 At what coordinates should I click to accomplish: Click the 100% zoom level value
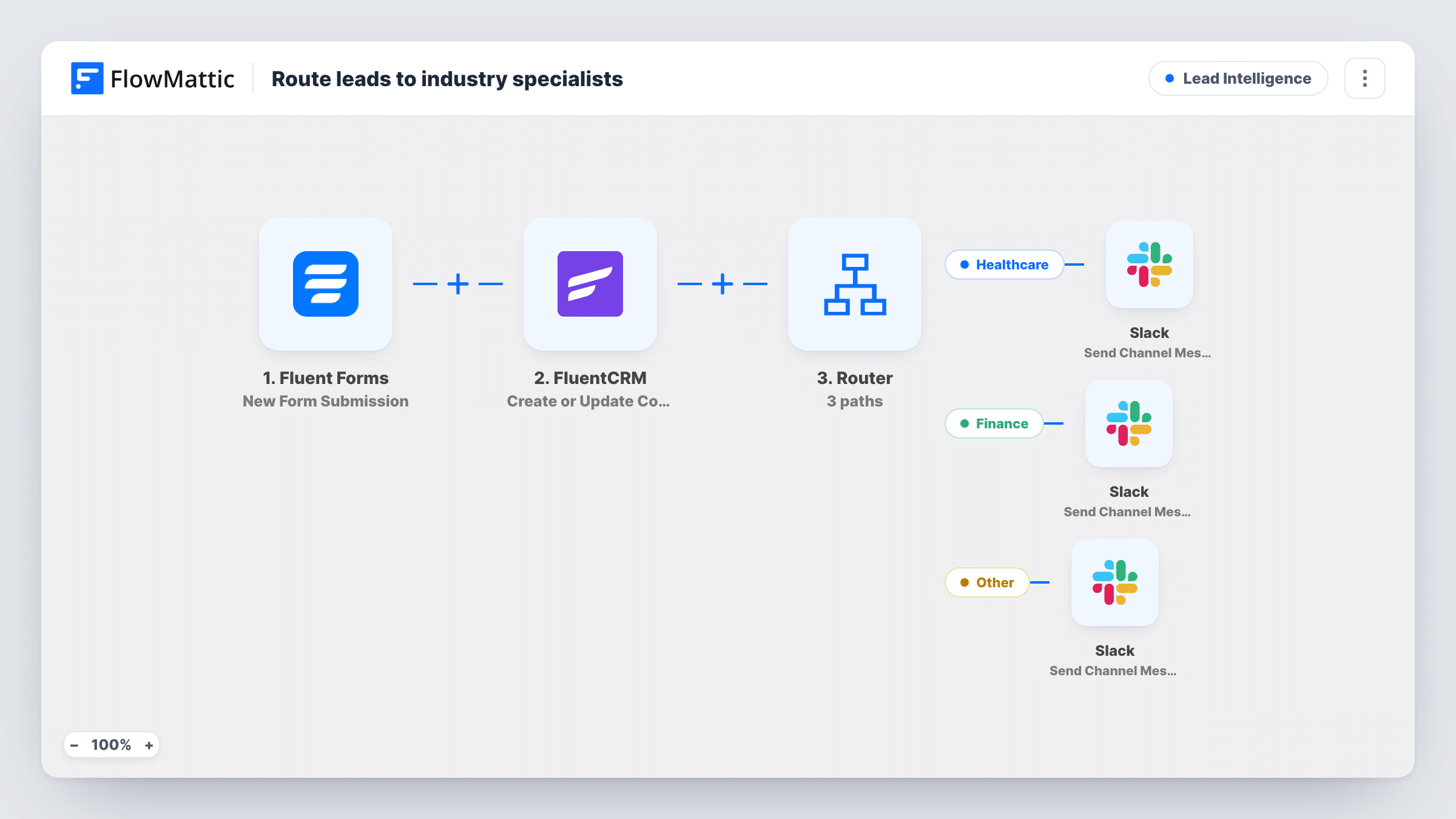pyautogui.click(x=111, y=745)
